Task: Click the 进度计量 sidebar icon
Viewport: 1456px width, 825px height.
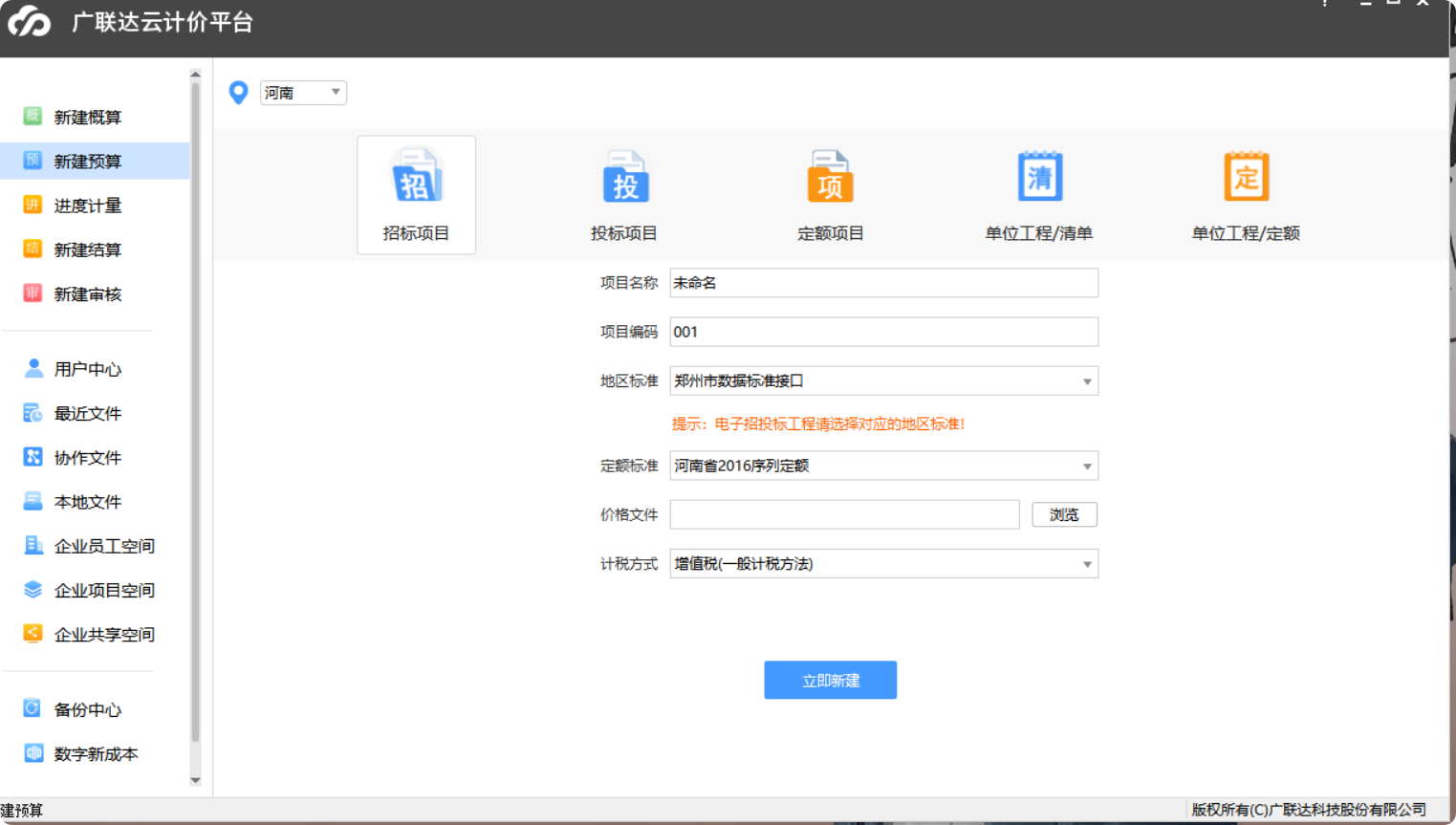Action: coord(33,205)
